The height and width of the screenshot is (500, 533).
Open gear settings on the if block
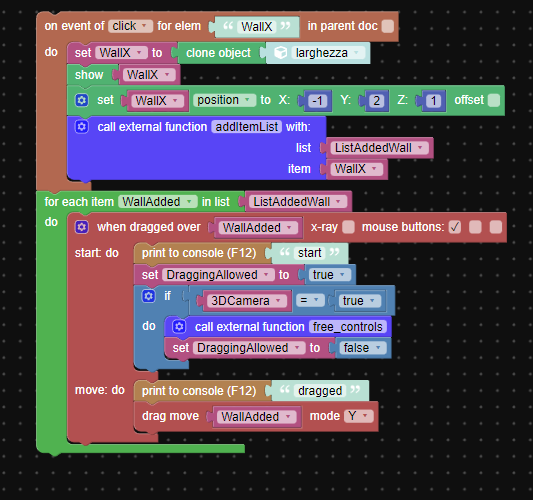(149, 296)
